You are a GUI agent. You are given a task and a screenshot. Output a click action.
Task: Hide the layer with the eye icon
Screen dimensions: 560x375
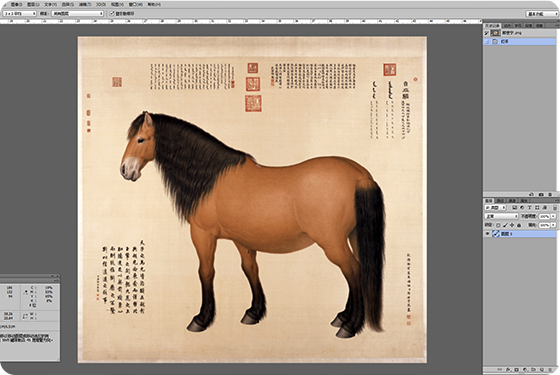point(488,234)
